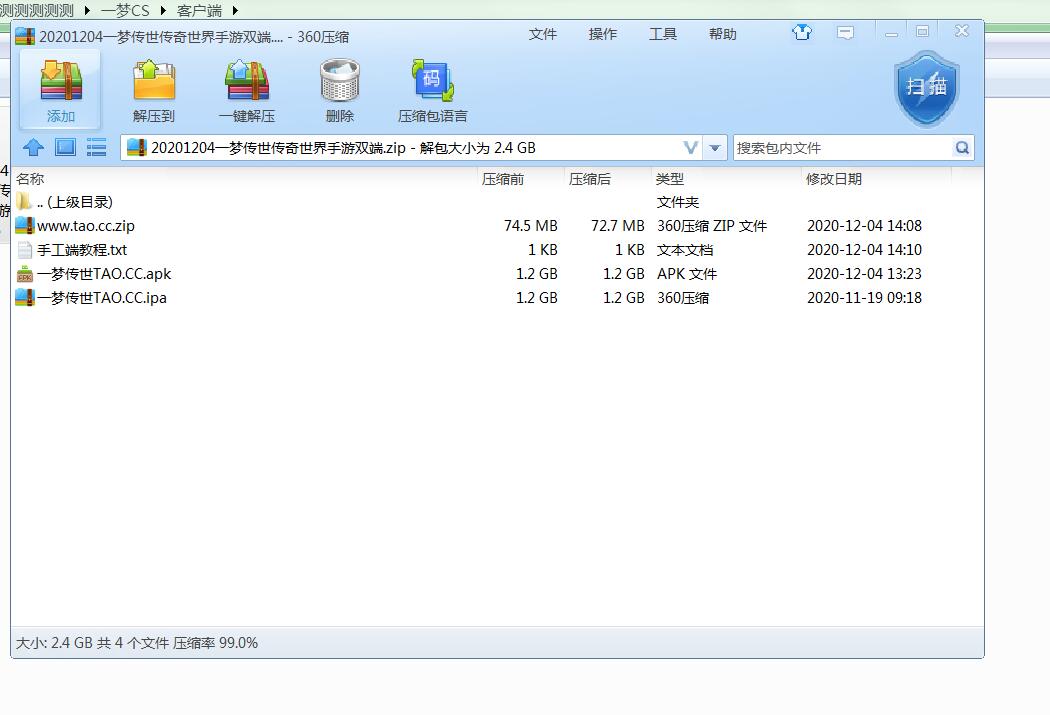The image size is (1050, 715).
Task: Select the 一梦传世TAO.CC.apk file
Action: 104,274
